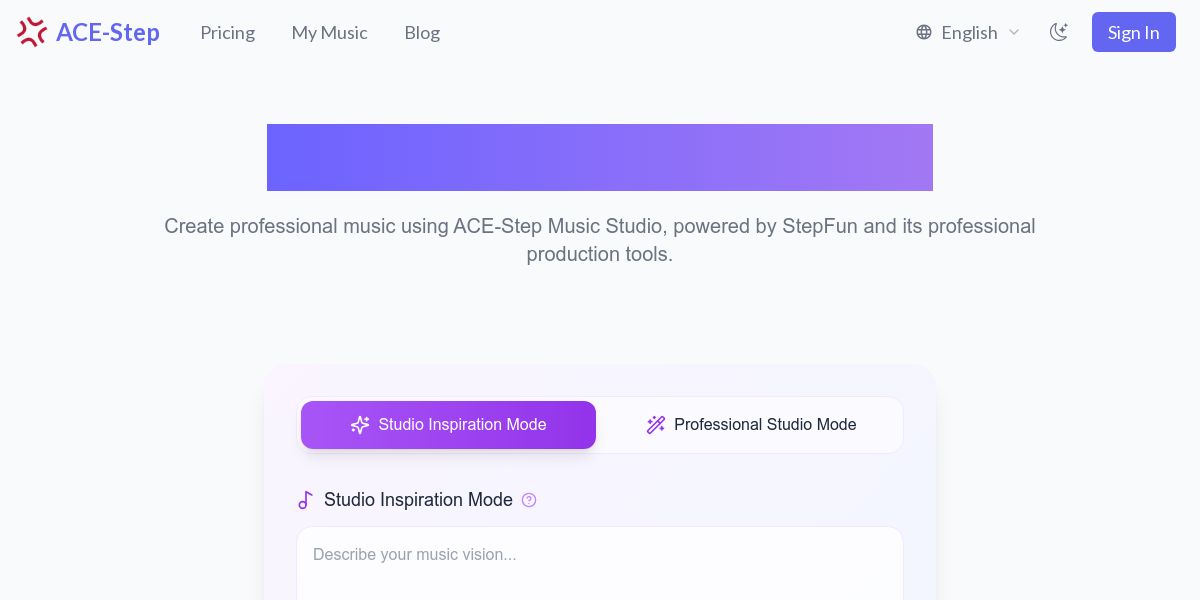
Task: Click the Studio Inspiration Mode section heading
Action: [418, 500]
